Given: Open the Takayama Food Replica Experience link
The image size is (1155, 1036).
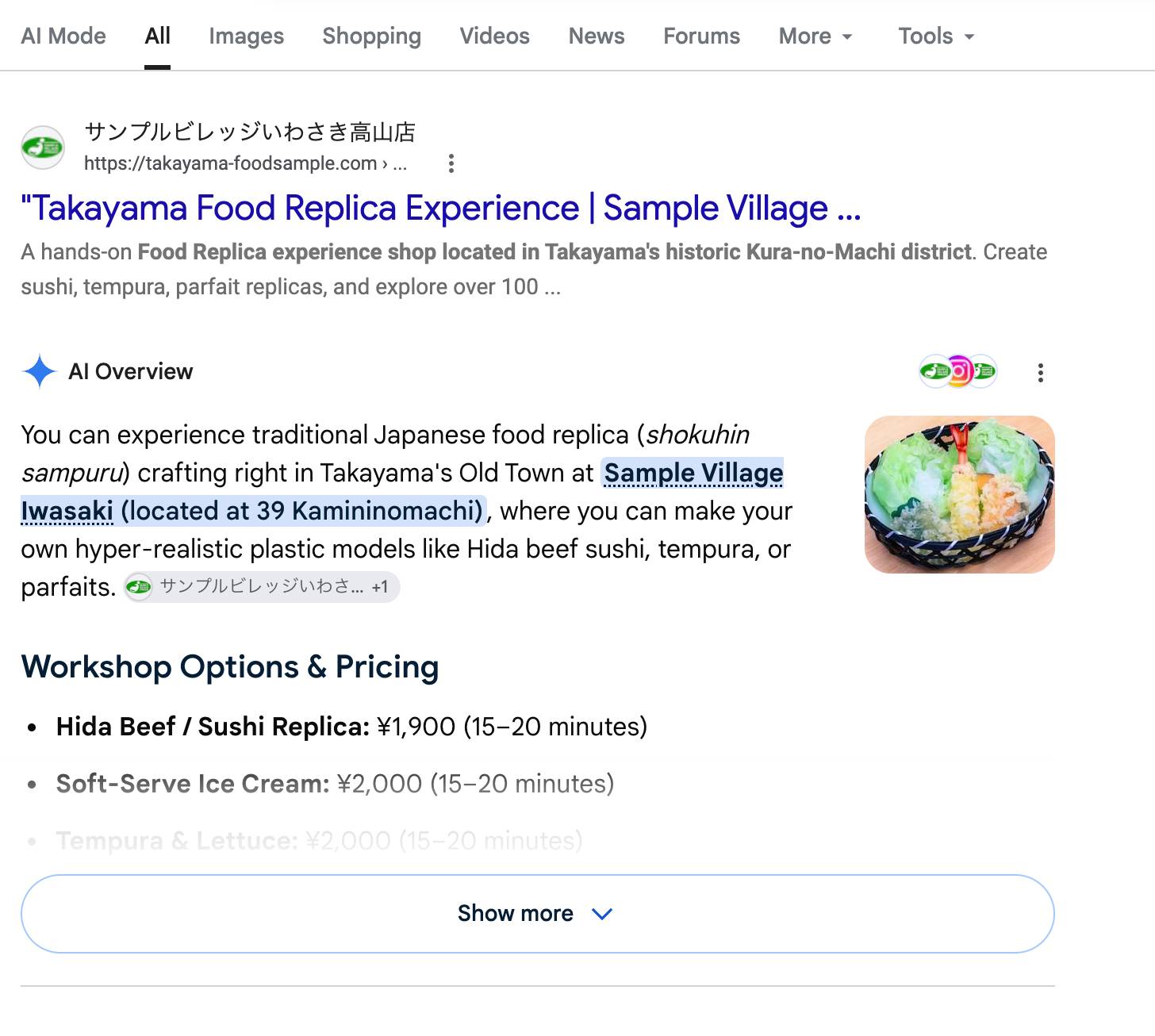Looking at the screenshot, I should pyautogui.click(x=440, y=208).
